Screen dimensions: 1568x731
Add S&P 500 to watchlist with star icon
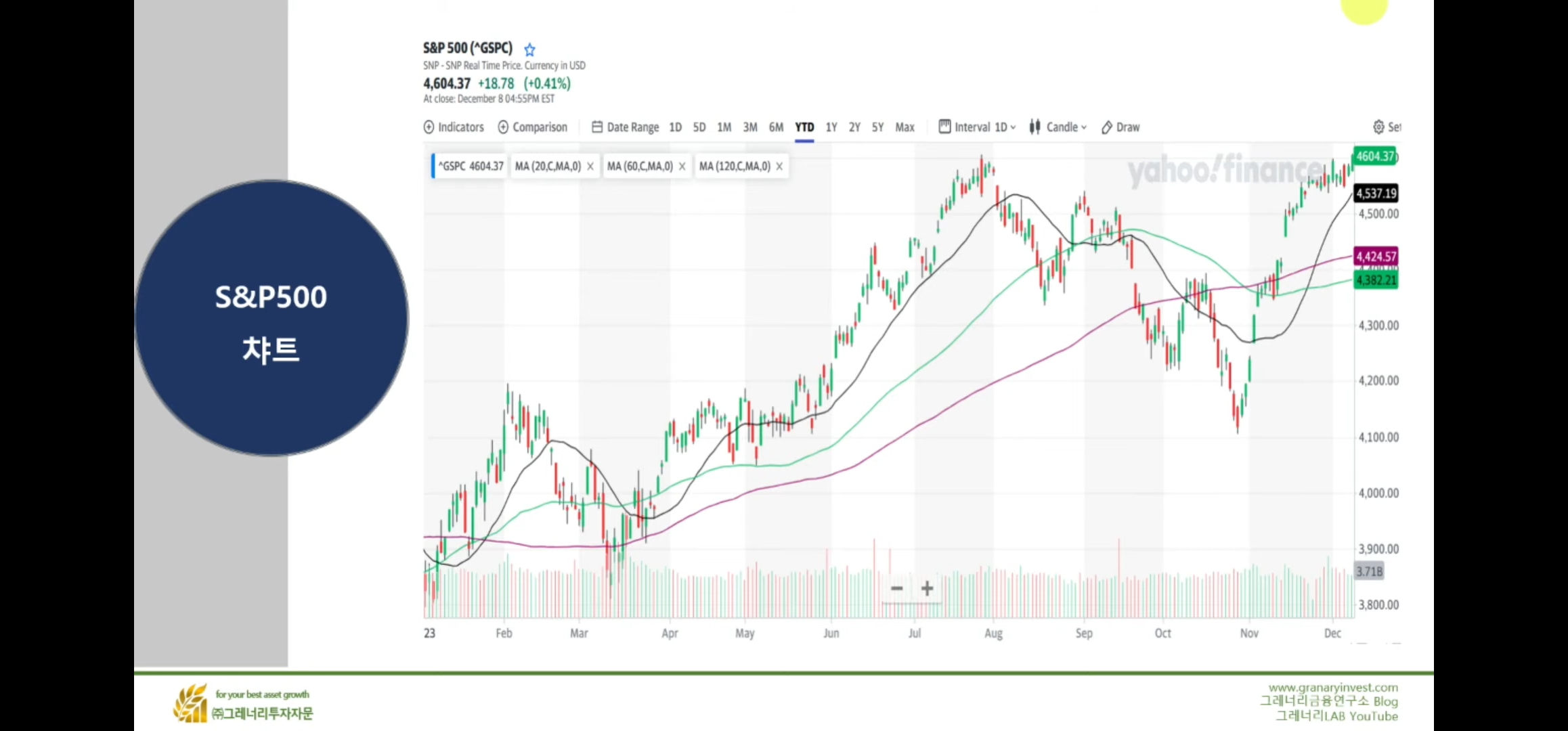(529, 49)
